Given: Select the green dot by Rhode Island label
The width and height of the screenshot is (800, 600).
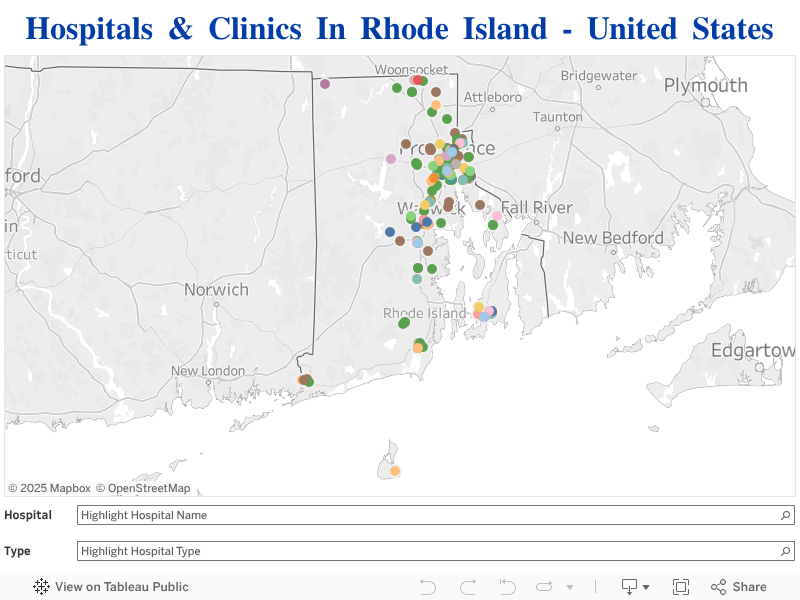Looking at the screenshot, I should [404, 323].
